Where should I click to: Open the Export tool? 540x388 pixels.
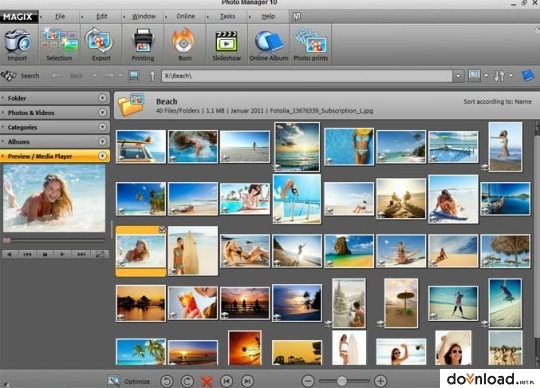coord(101,45)
